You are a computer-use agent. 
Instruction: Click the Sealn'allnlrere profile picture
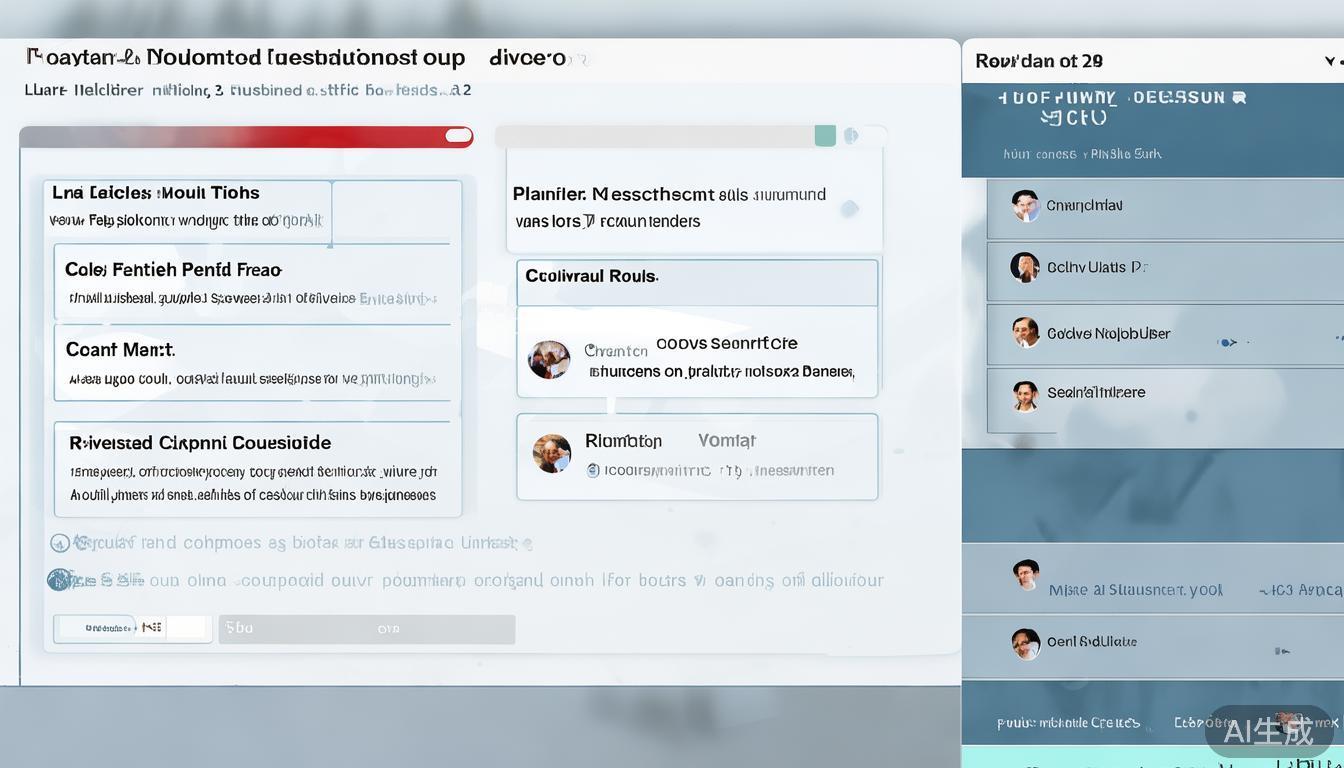(1024, 395)
